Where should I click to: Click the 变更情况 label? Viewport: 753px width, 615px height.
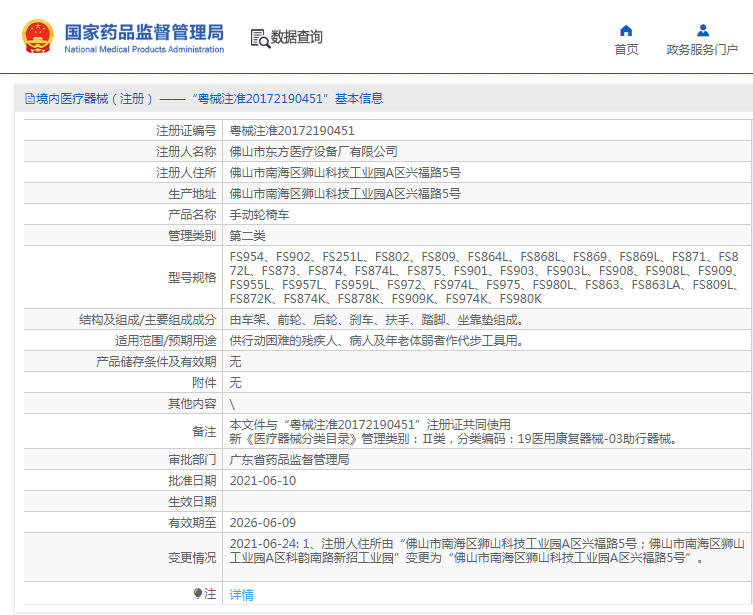[192, 558]
